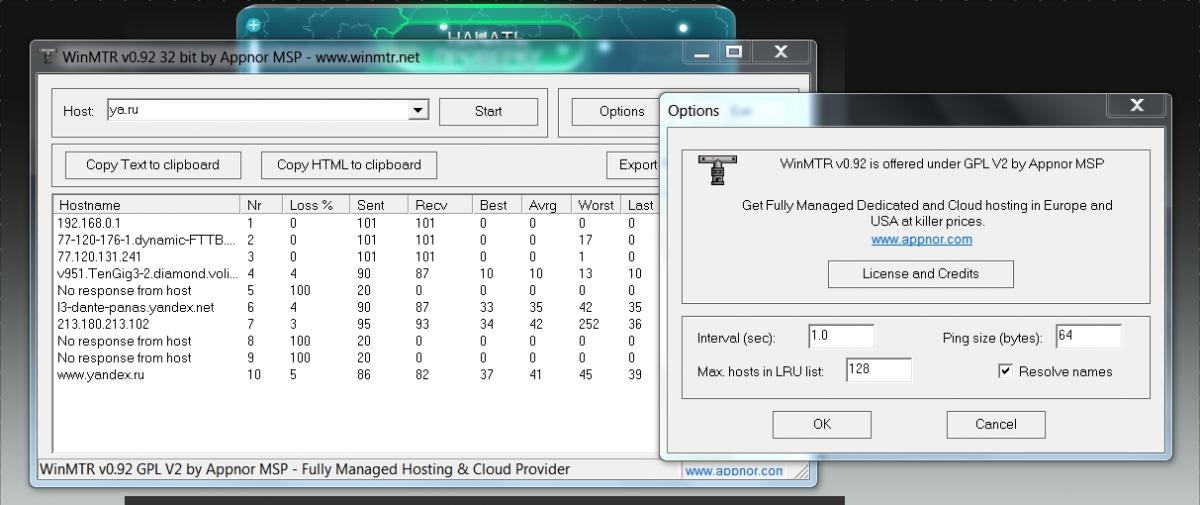
Task: Expand the Host dropdown arrow
Action: coord(419,111)
